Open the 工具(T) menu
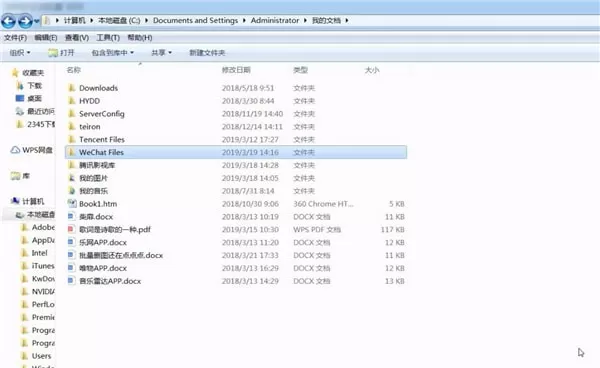Viewport: 600px width, 368px height. pos(108,38)
